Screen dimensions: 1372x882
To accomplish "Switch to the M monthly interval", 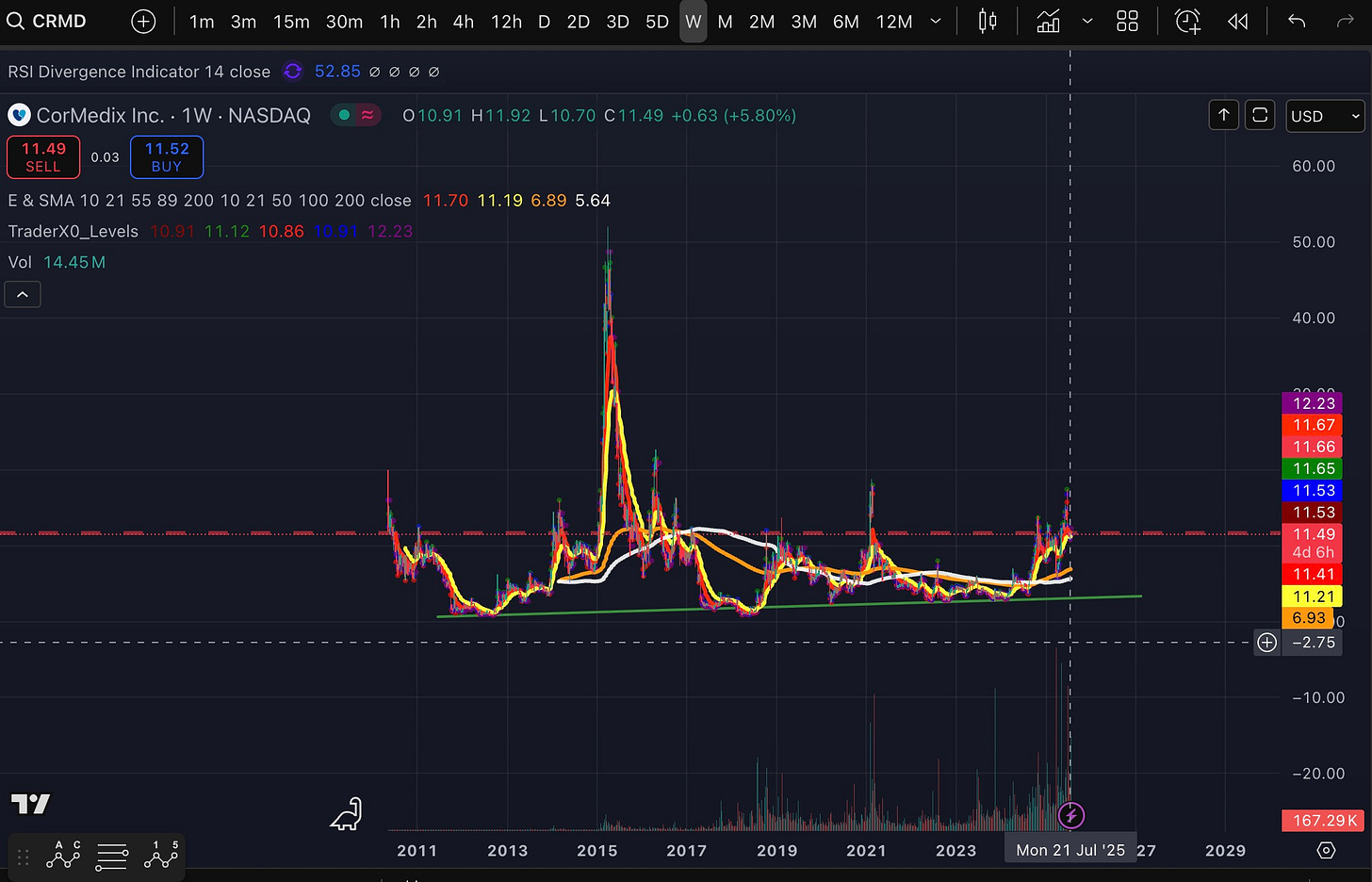I will pos(725,21).
